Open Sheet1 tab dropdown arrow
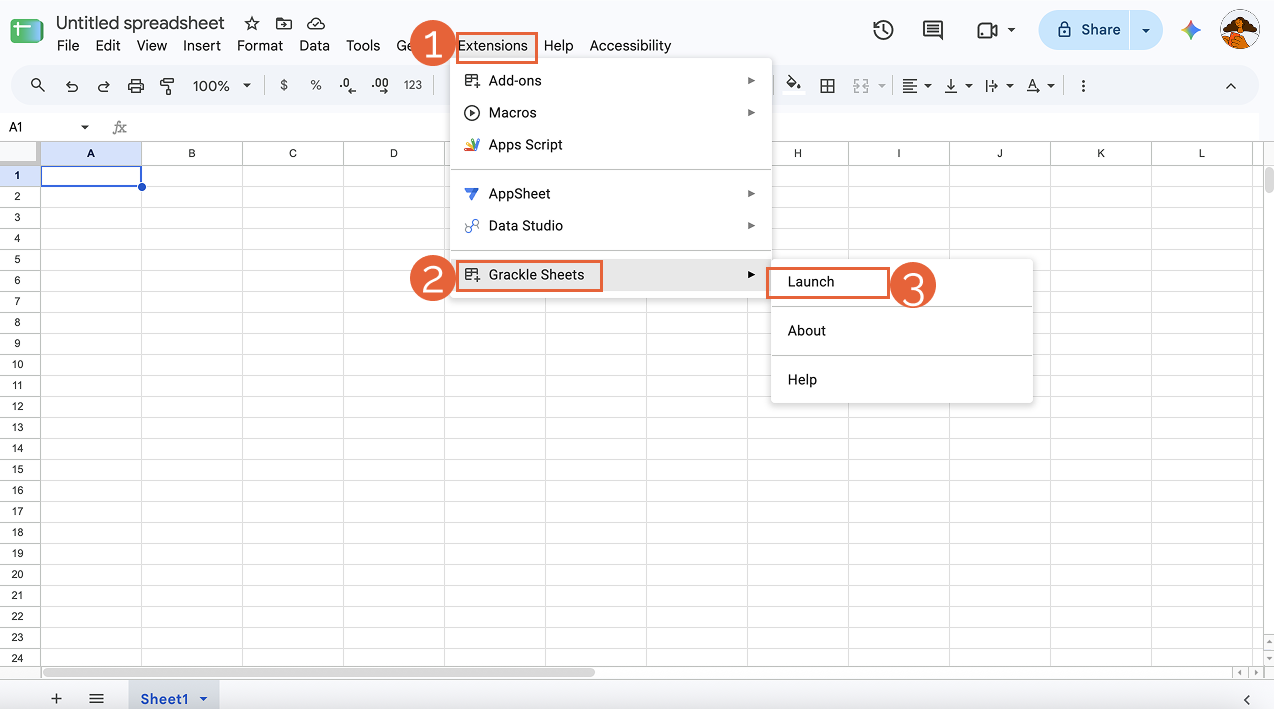 point(204,699)
